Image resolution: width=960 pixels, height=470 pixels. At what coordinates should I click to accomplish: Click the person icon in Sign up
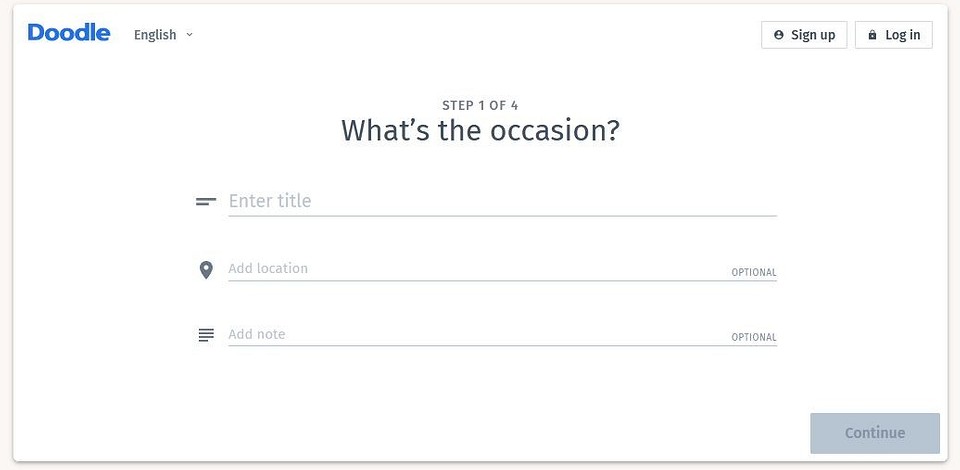(779, 35)
